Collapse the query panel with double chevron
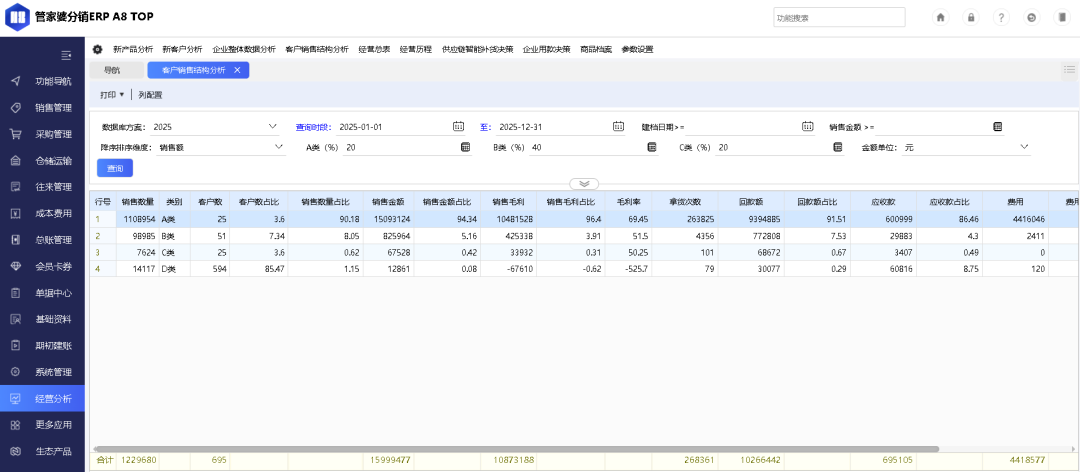Image resolution: width=1080 pixels, height=472 pixels. pos(584,184)
